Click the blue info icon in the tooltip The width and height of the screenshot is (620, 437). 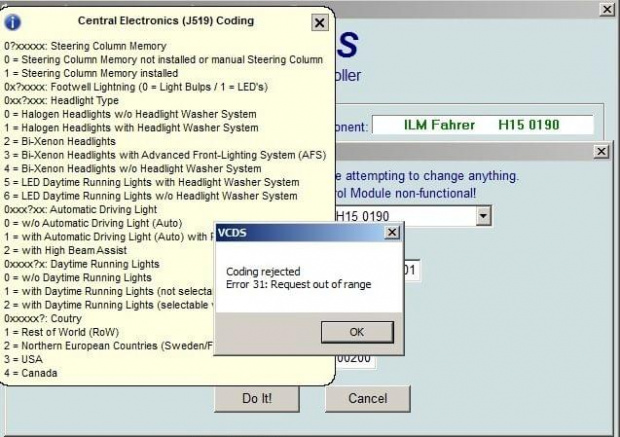(x=13, y=22)
